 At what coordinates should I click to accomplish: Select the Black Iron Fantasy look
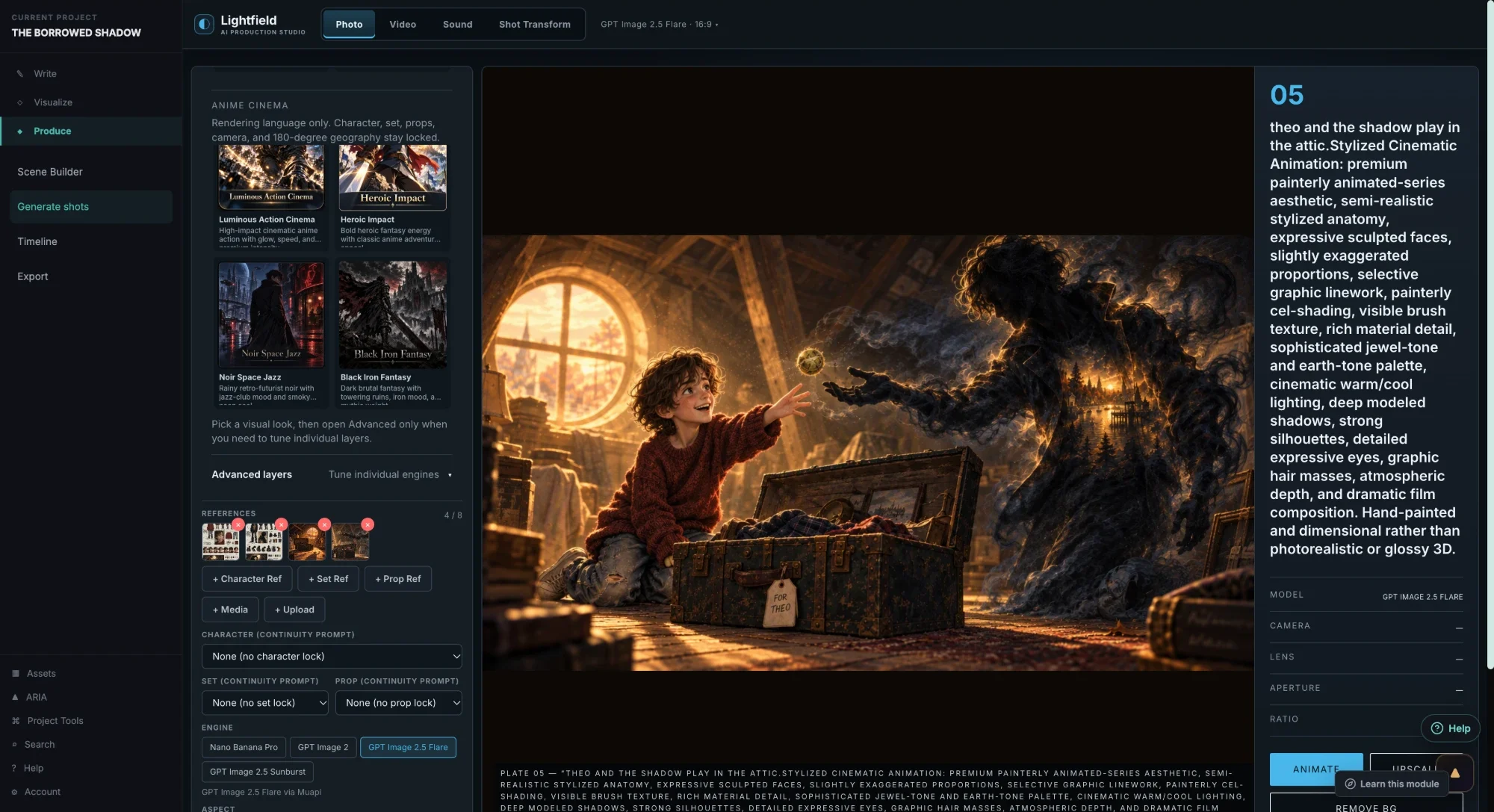click(393, 332)
